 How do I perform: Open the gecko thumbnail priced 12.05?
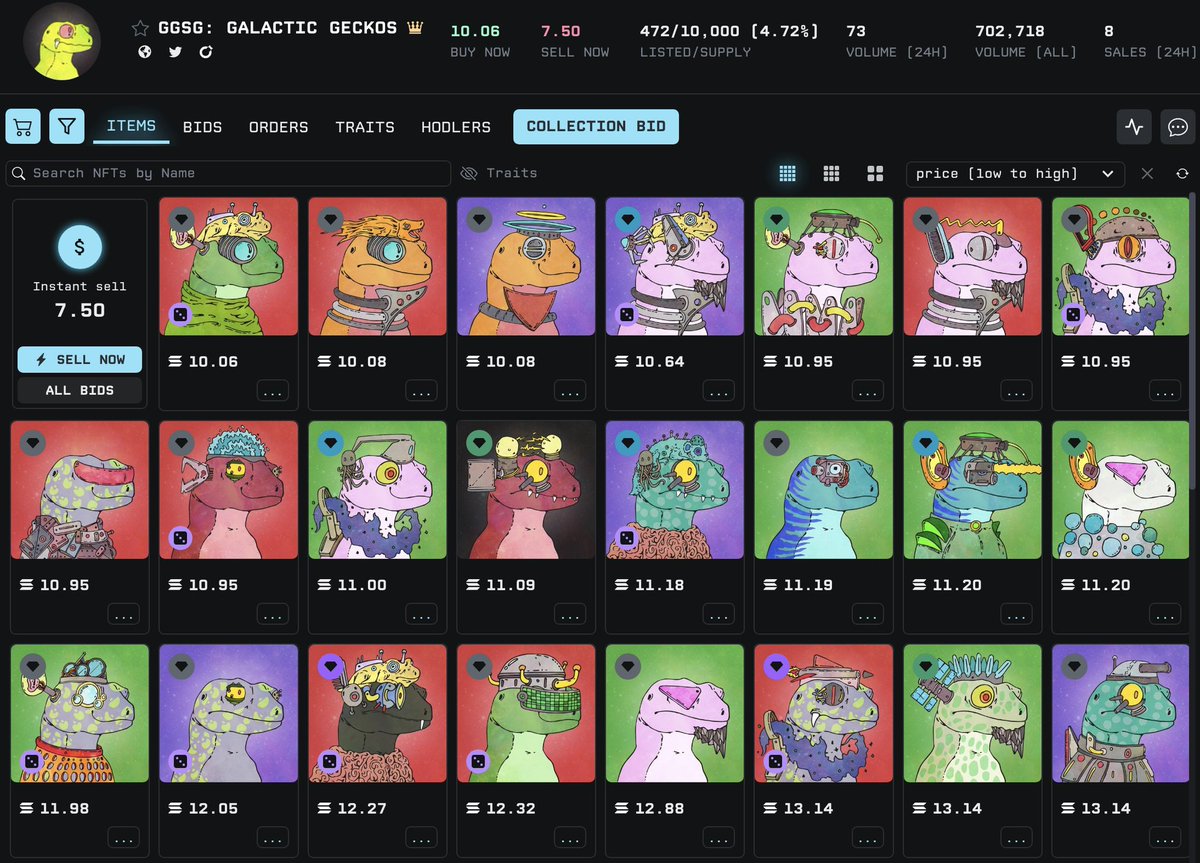[228, 713]
